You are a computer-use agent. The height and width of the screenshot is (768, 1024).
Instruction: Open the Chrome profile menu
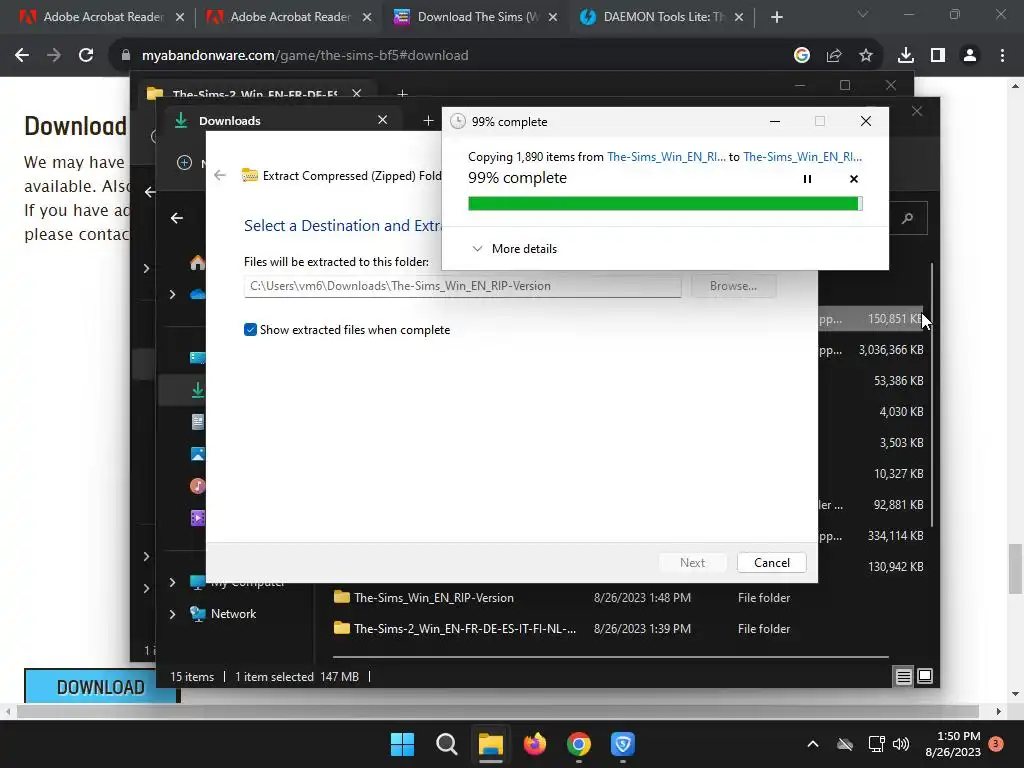970,56
